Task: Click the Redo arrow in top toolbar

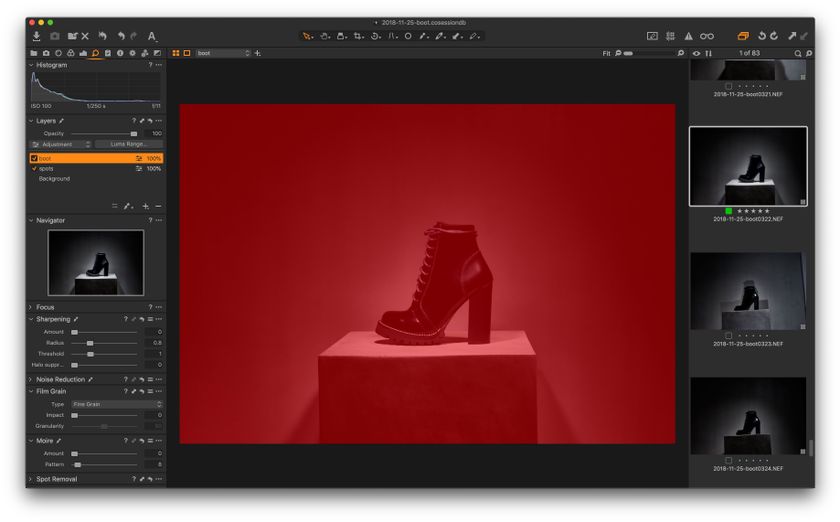Action: pyautogui.click(x=134, y=36)
